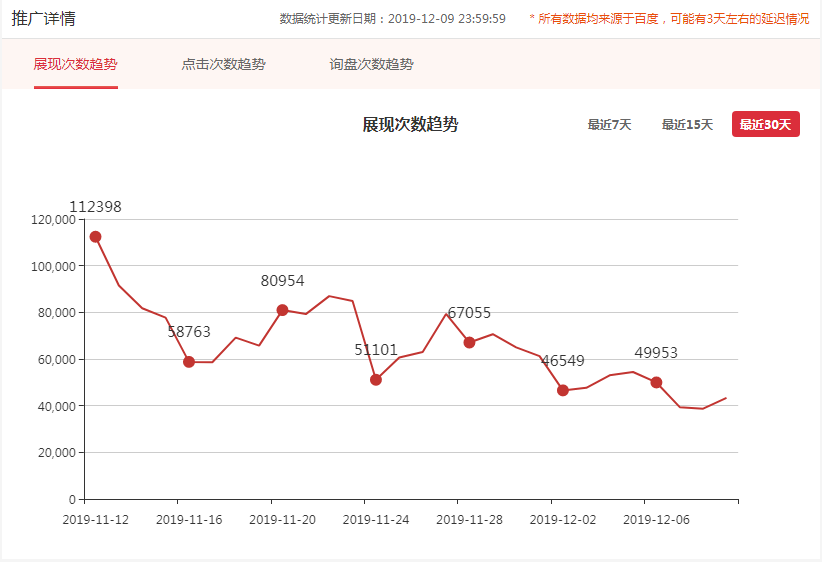Click the 2019-11-12 x-axis date label

[x=95, y=519]
